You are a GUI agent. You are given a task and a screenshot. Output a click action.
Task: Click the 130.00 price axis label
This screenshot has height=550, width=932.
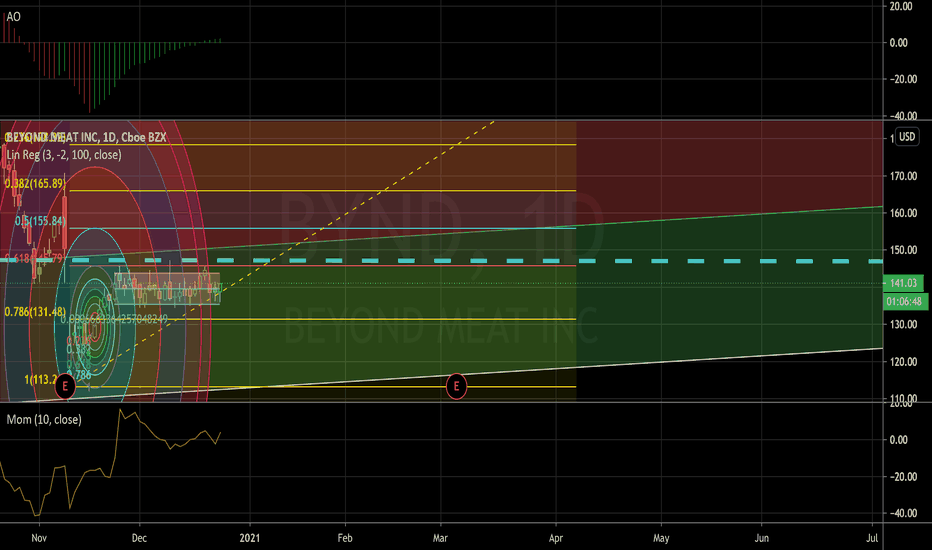903,325
